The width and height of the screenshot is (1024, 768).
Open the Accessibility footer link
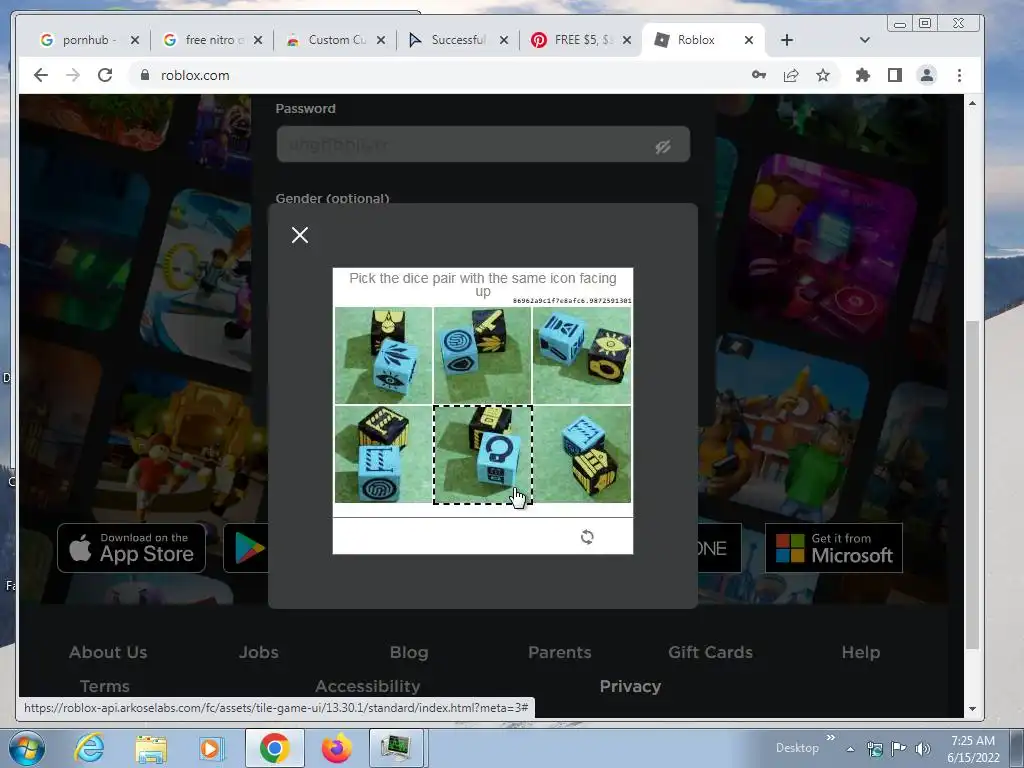point(368,686)
